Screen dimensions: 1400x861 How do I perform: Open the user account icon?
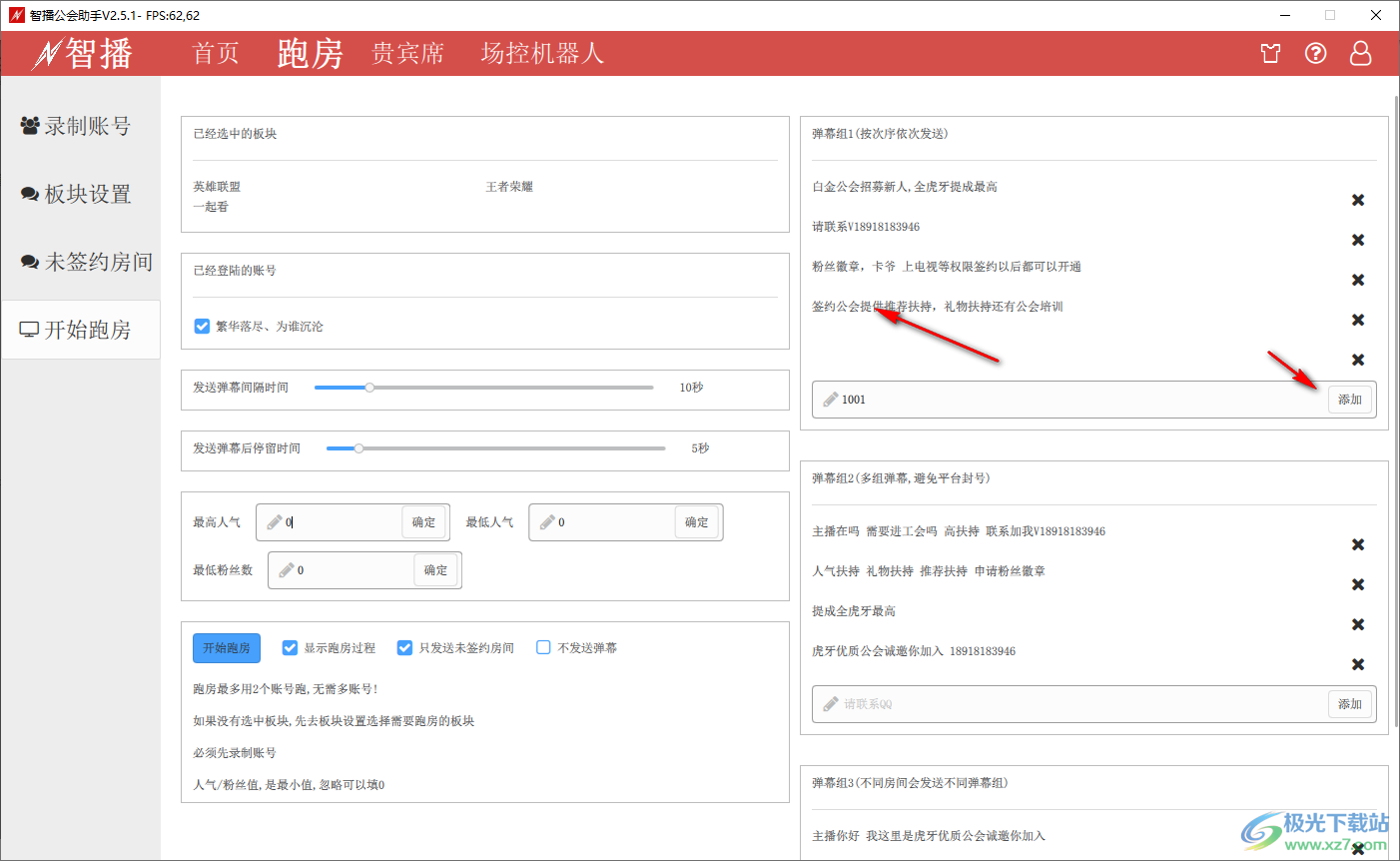pos(1361,54)
